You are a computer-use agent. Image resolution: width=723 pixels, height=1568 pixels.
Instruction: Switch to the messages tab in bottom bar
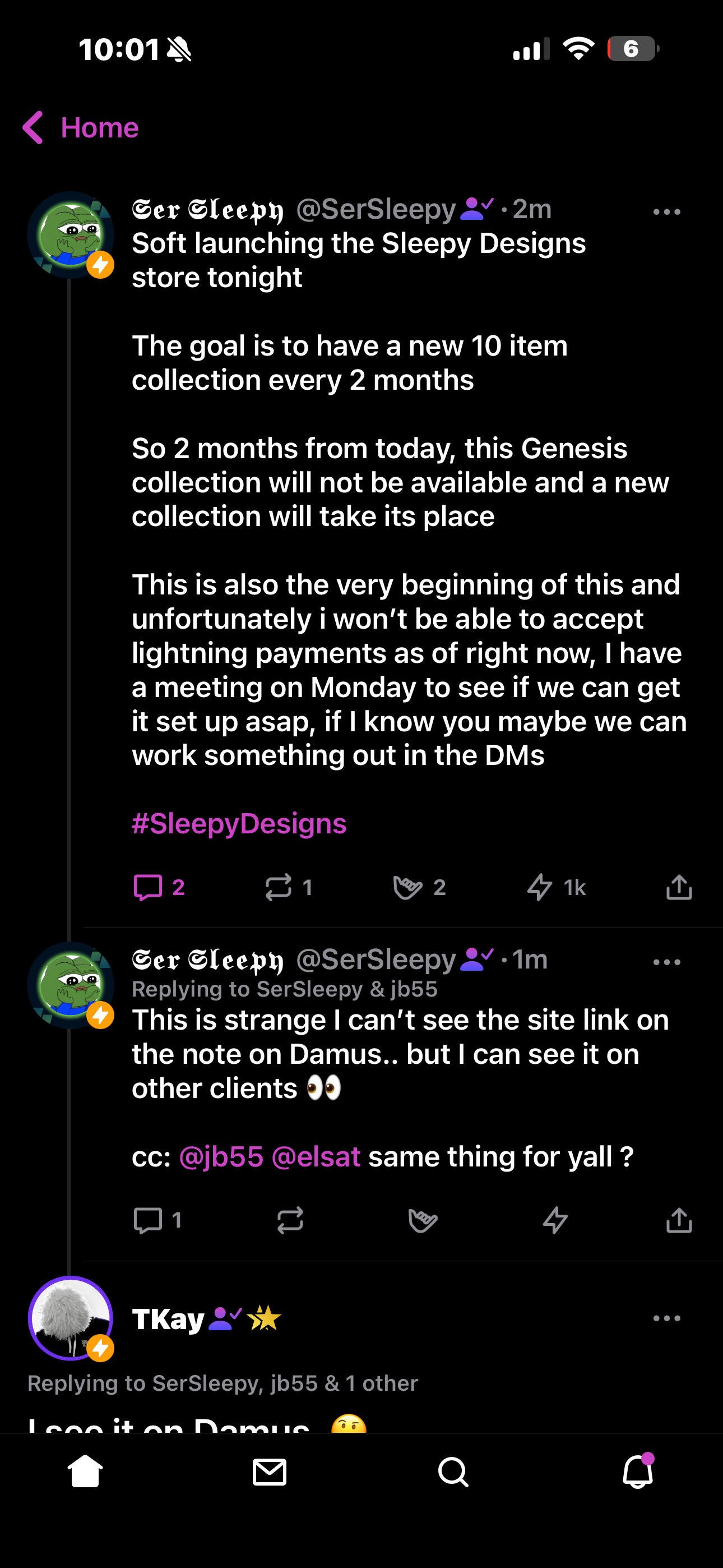pos(270,1473)
